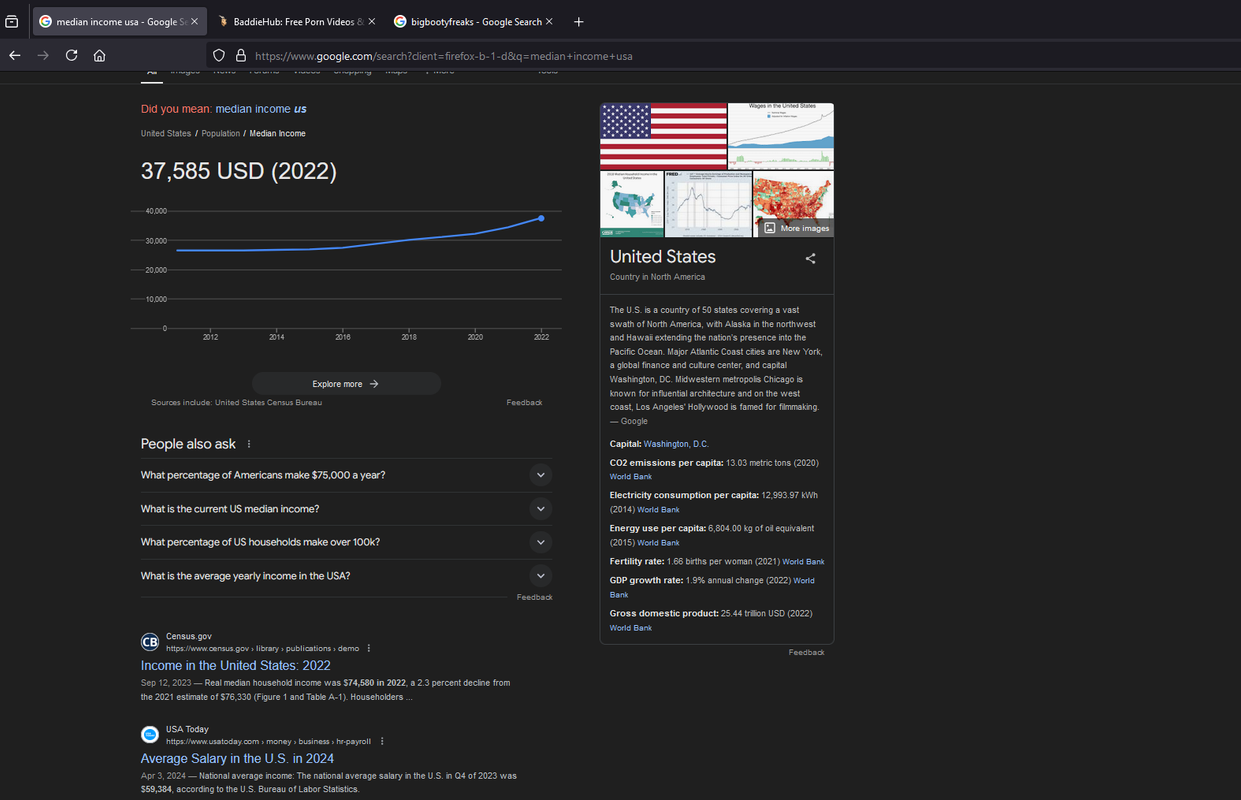Switch to the median income usa tab

[x=118, y=21]
